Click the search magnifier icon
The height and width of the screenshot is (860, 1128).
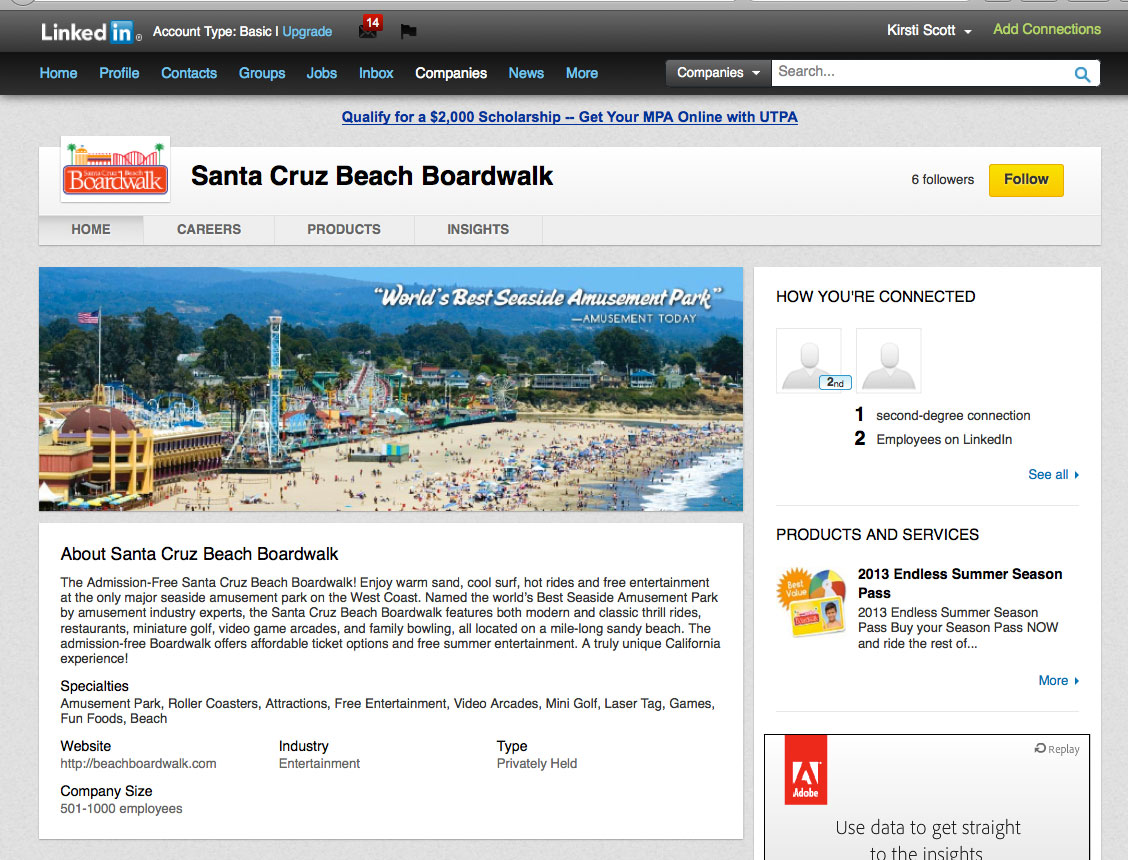pyautogui.click(x=1082, y=73)
